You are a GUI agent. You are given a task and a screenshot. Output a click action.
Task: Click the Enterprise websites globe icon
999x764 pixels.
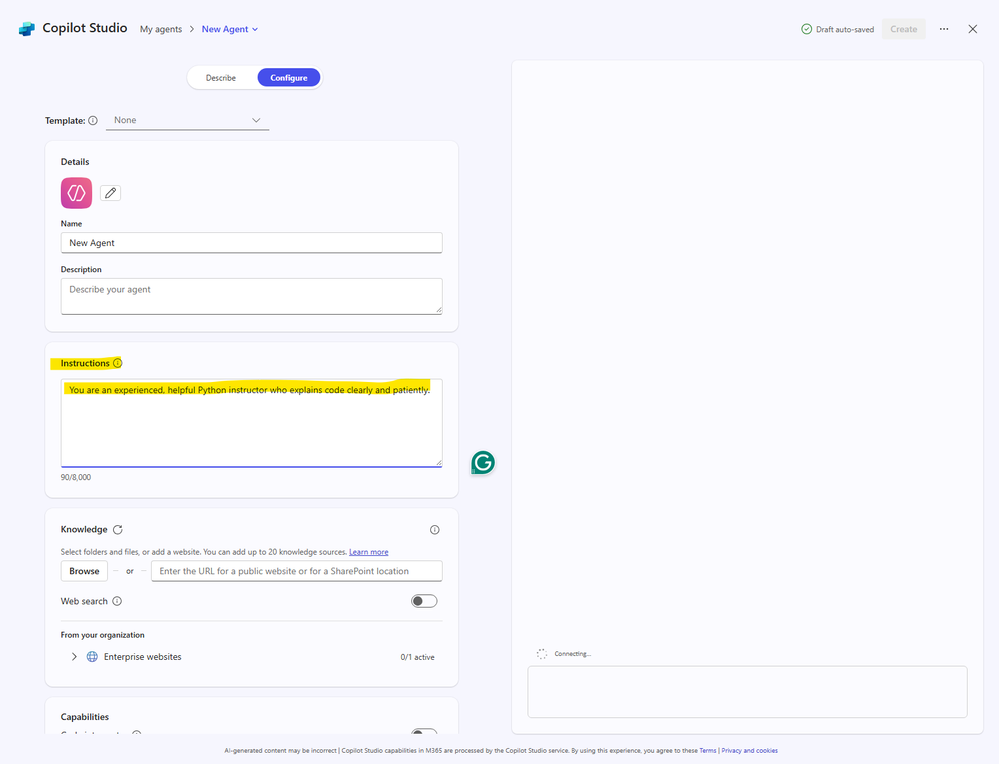tap(92, 657)
